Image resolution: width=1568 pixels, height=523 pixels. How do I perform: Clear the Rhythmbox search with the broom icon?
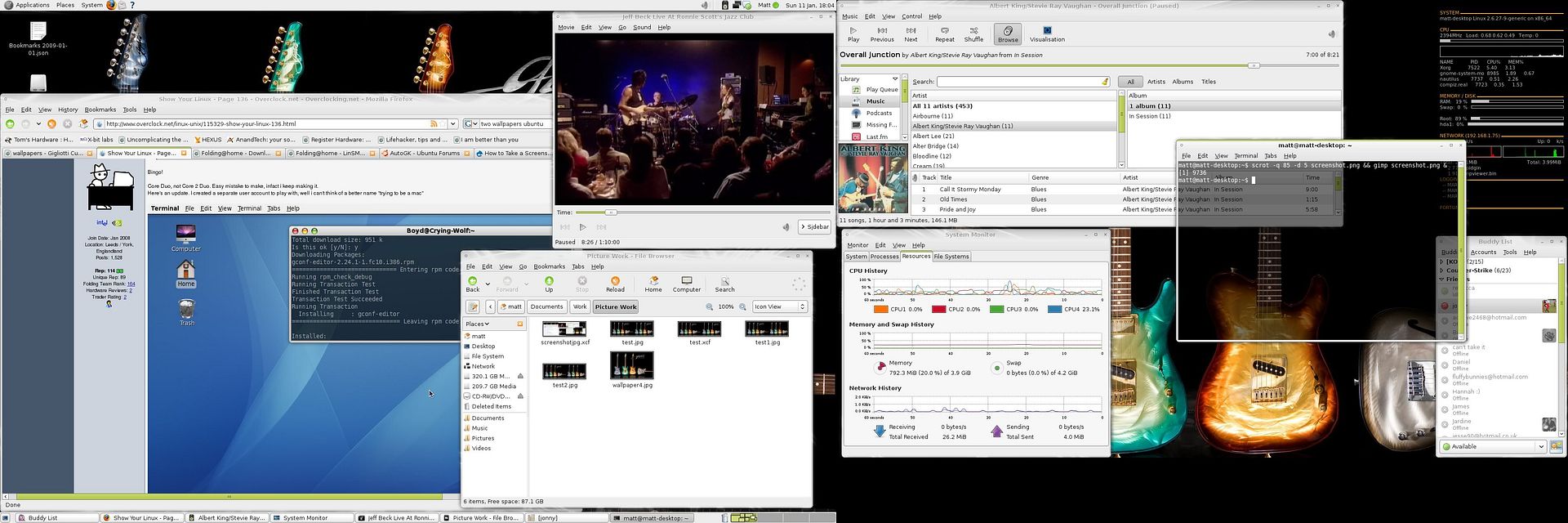point(1105,82)
